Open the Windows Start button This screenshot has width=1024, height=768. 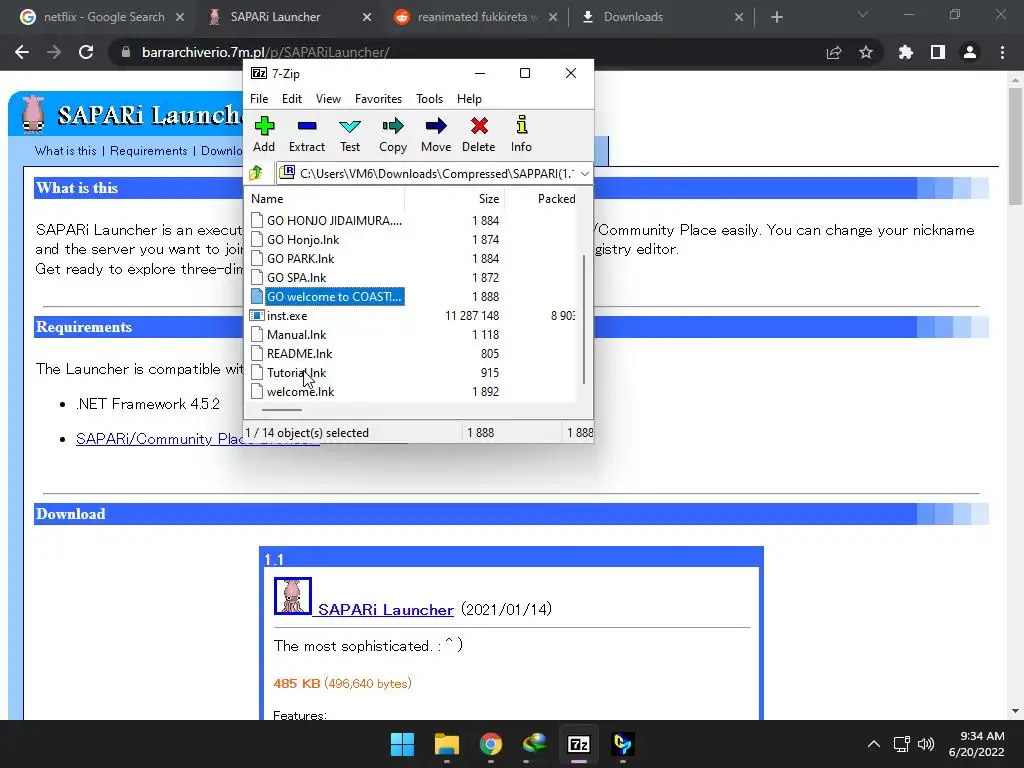coord(402,744)
